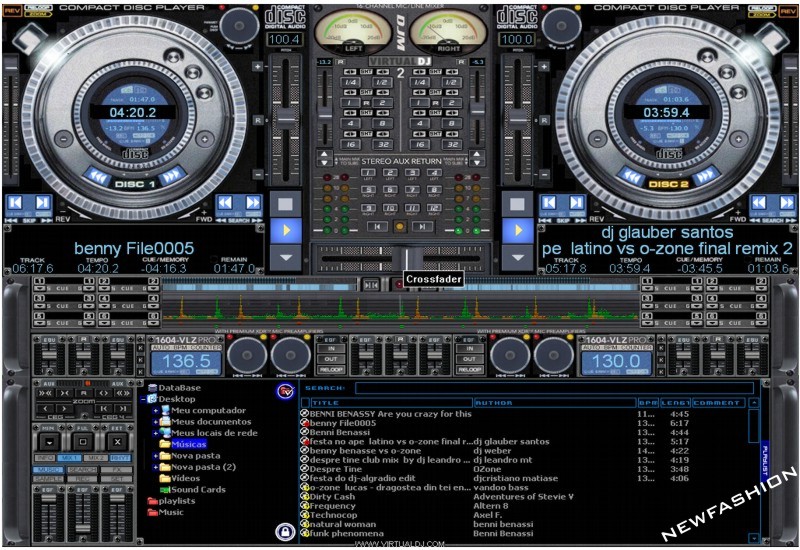Search backward on Disc 2 deck

[x=760, y=203]
